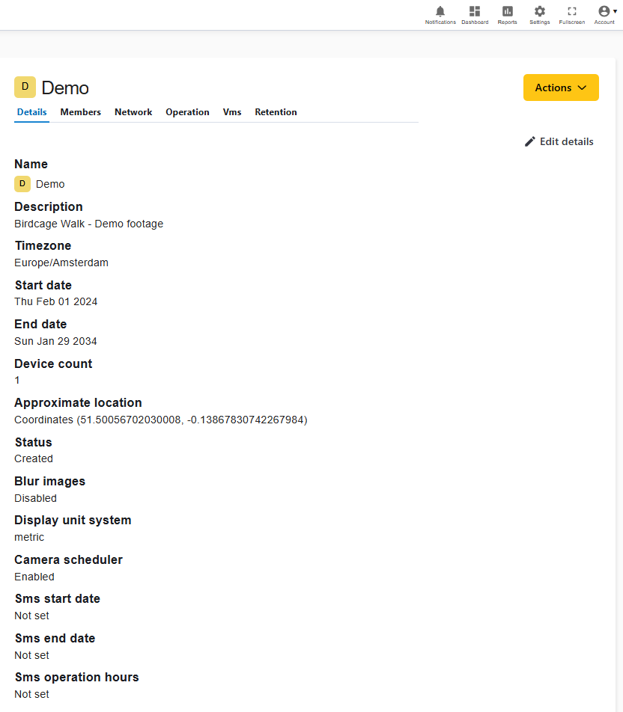Open the Account profile icon
623x712 pixels.
tap(603, 11)
